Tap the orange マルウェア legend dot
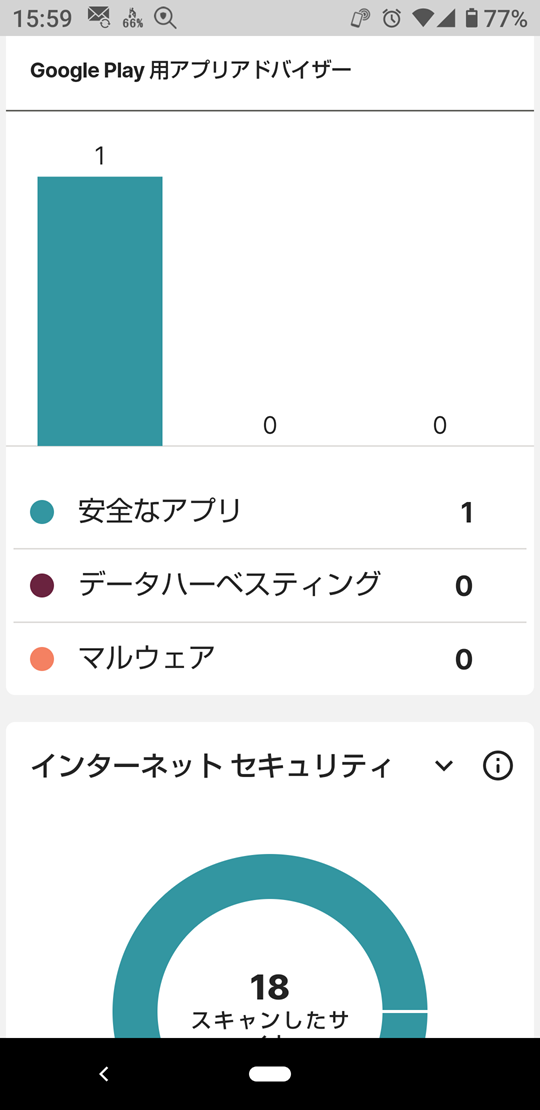The image size is (540, 1110). (42, 659)
